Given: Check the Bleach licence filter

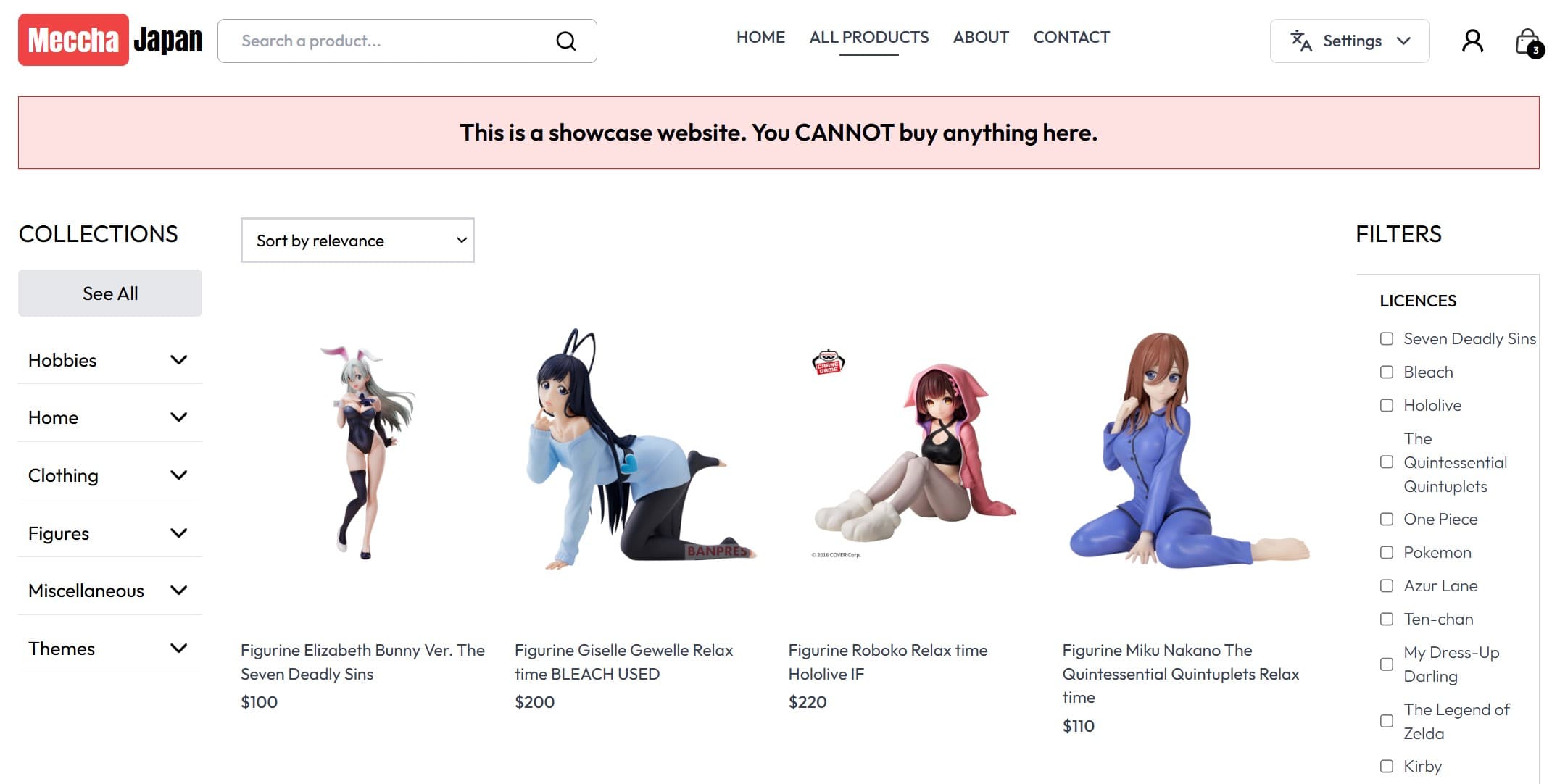Looking at the screenshot, I should click(x=1386, y=372).
